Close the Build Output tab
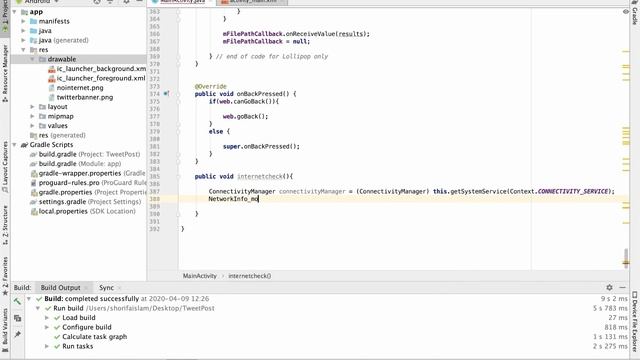Viewport: 640px width, 360px height. pyautogui.click(x=86, y=288)
